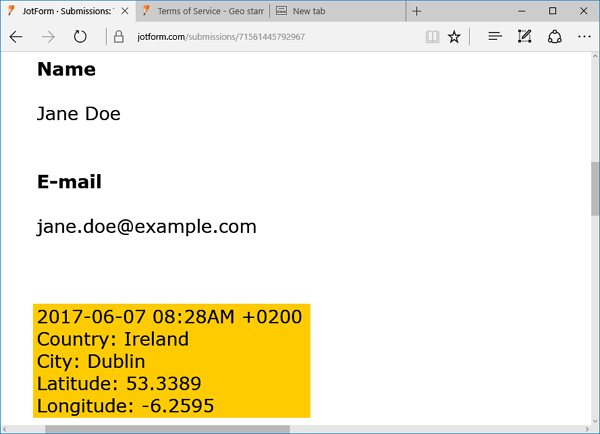Open the Hub panel
600x434 pixels.
pyautogui.click(x=494, y=37)
